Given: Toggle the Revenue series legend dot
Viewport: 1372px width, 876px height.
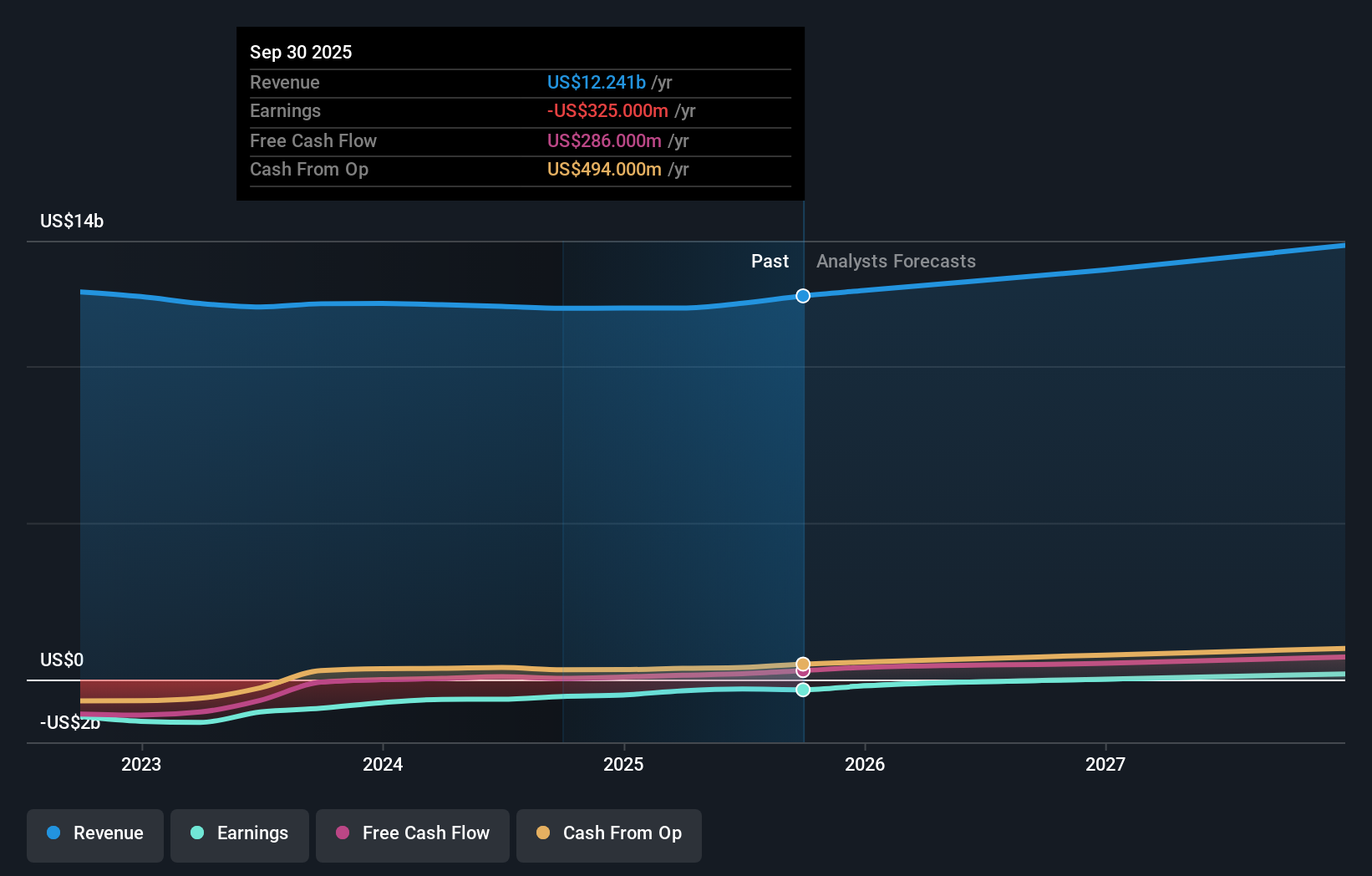Looking at the screenshot, I should (x=52, y=833).
